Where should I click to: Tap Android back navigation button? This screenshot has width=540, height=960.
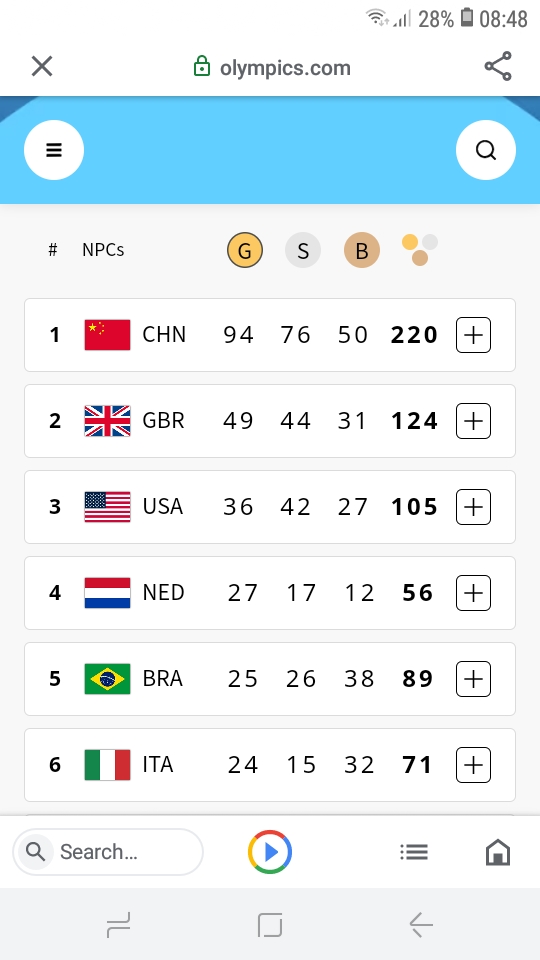point(421,924)
